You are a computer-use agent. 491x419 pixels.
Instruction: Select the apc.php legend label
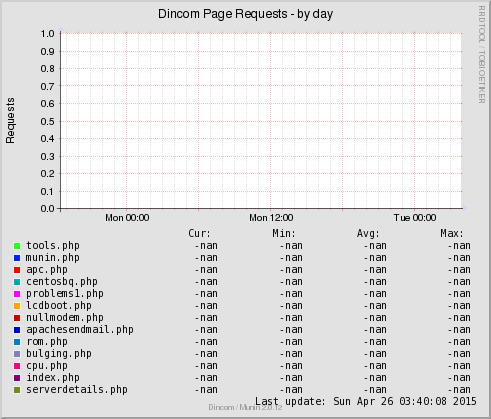point(47,270)
